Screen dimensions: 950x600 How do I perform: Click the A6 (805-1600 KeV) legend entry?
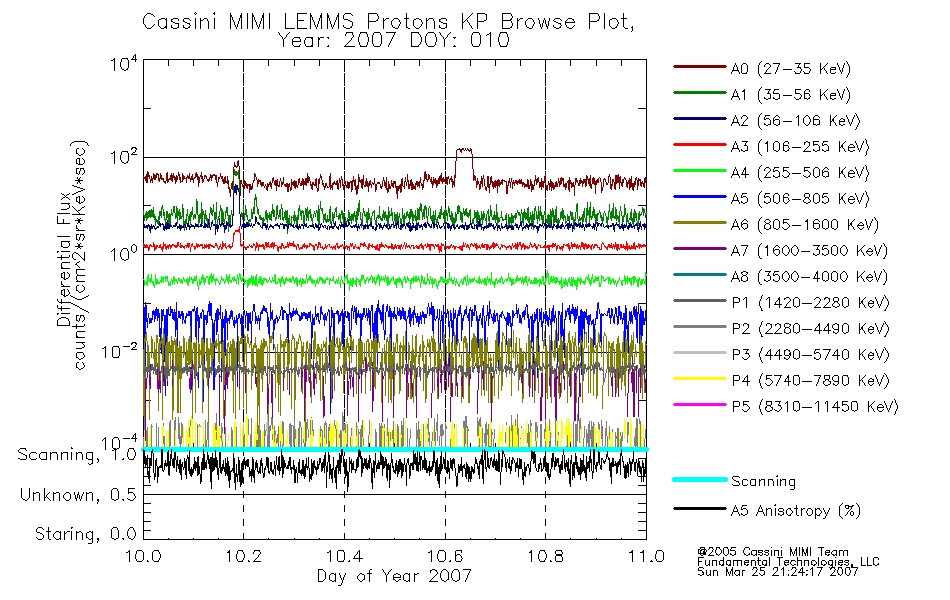coord(776,224)
